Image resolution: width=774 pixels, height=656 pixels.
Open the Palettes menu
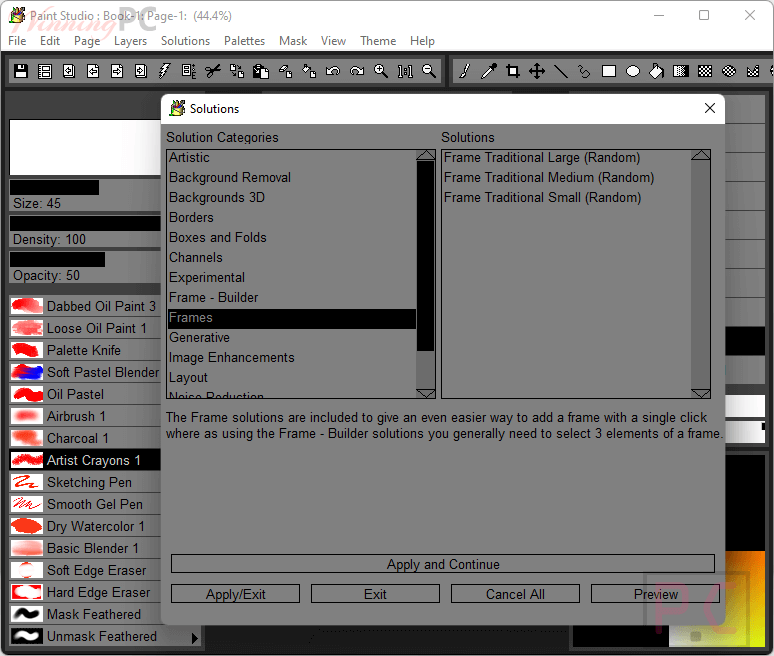244,41
